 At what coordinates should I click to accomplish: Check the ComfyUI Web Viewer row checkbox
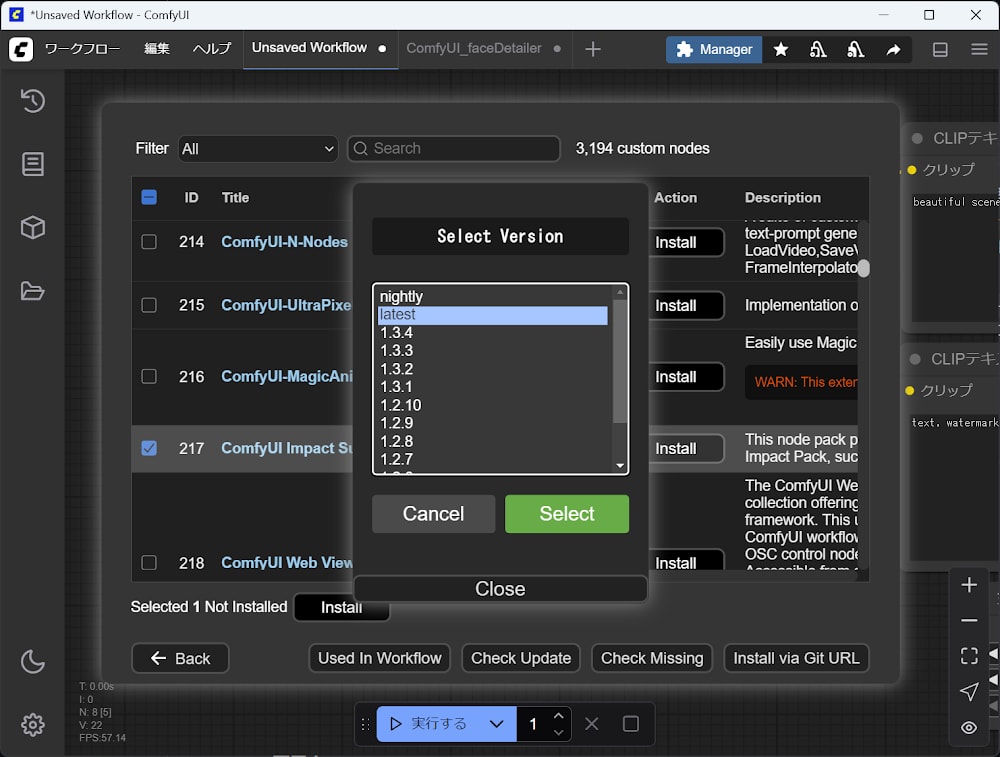click(149, 562)
